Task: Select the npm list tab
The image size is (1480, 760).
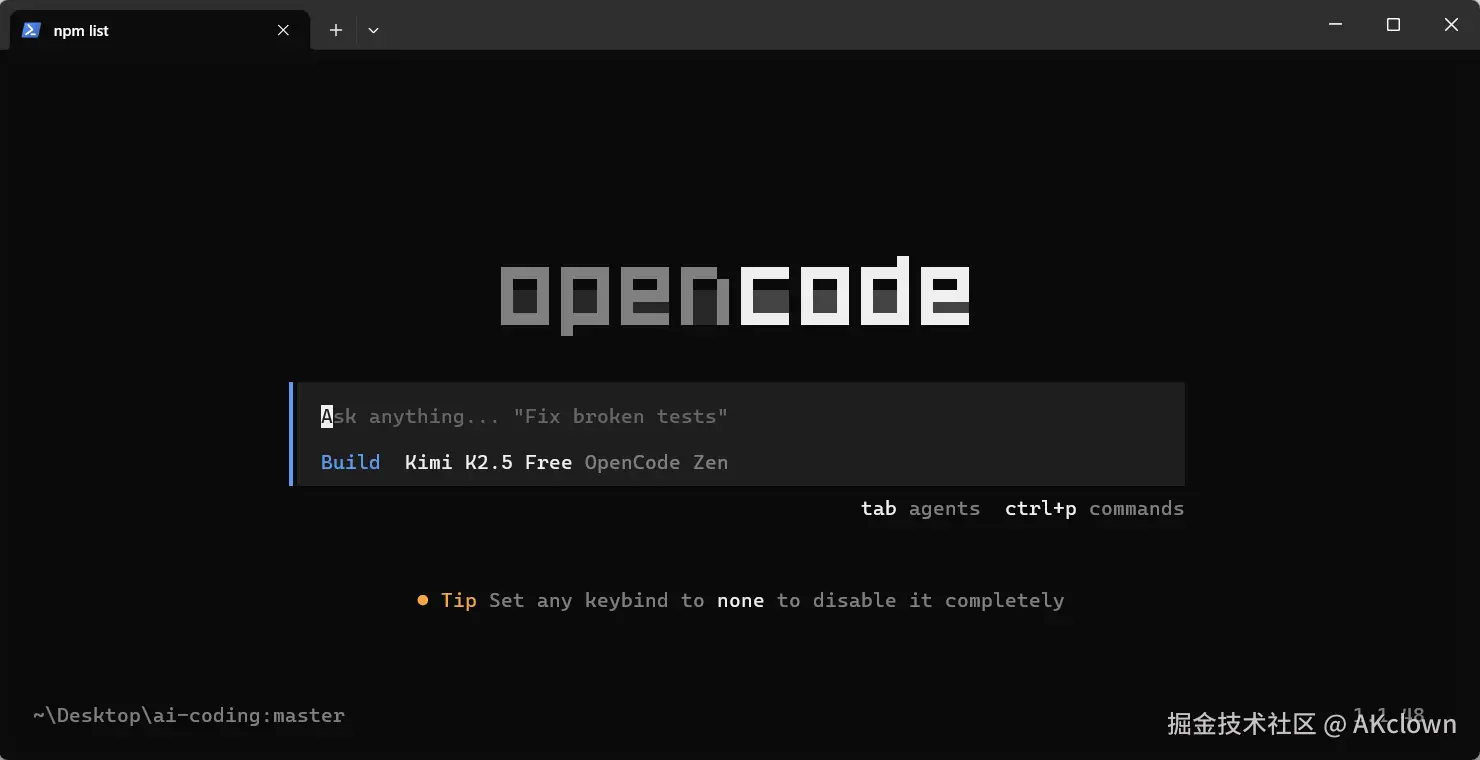Action: point(140,30)
